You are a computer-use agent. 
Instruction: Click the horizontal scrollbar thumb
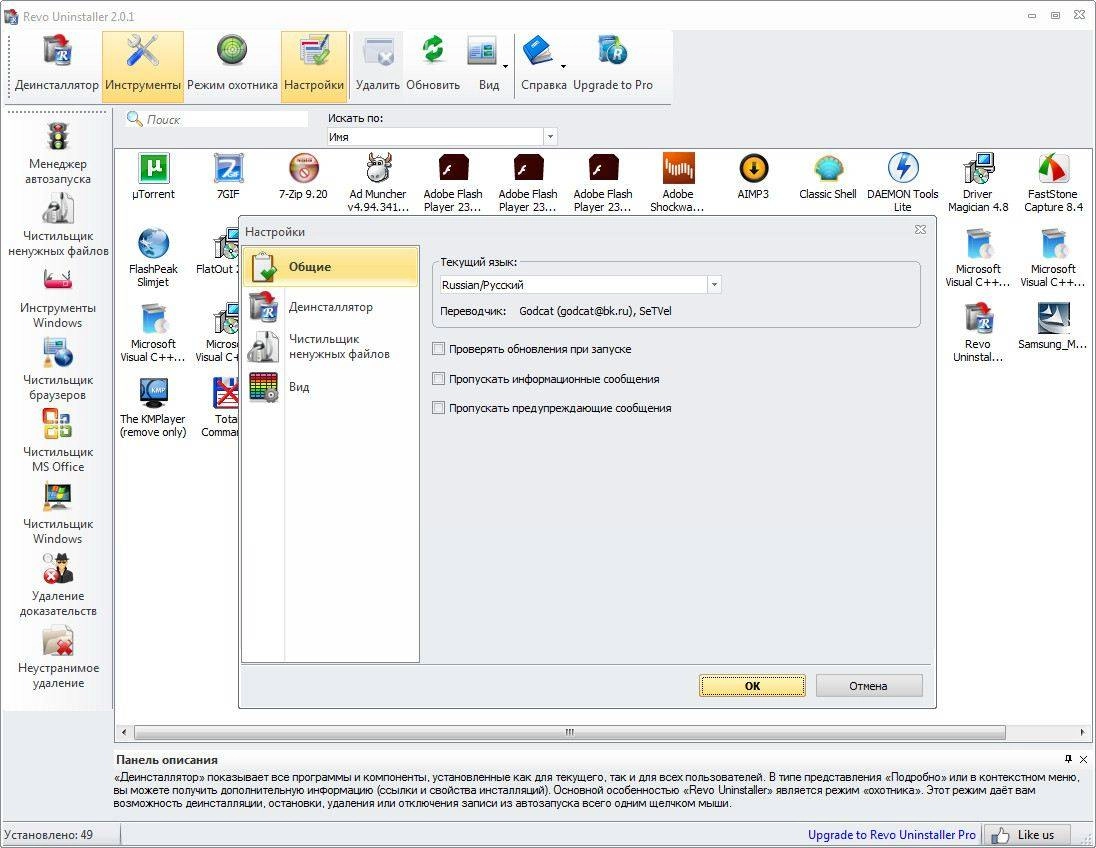click(570, 732)
